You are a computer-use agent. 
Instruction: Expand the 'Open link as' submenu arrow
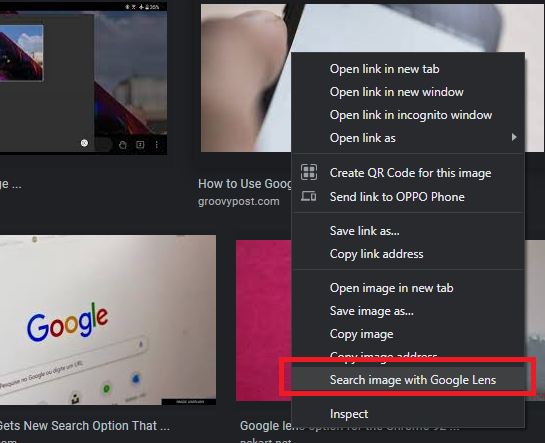click(514, 137)
